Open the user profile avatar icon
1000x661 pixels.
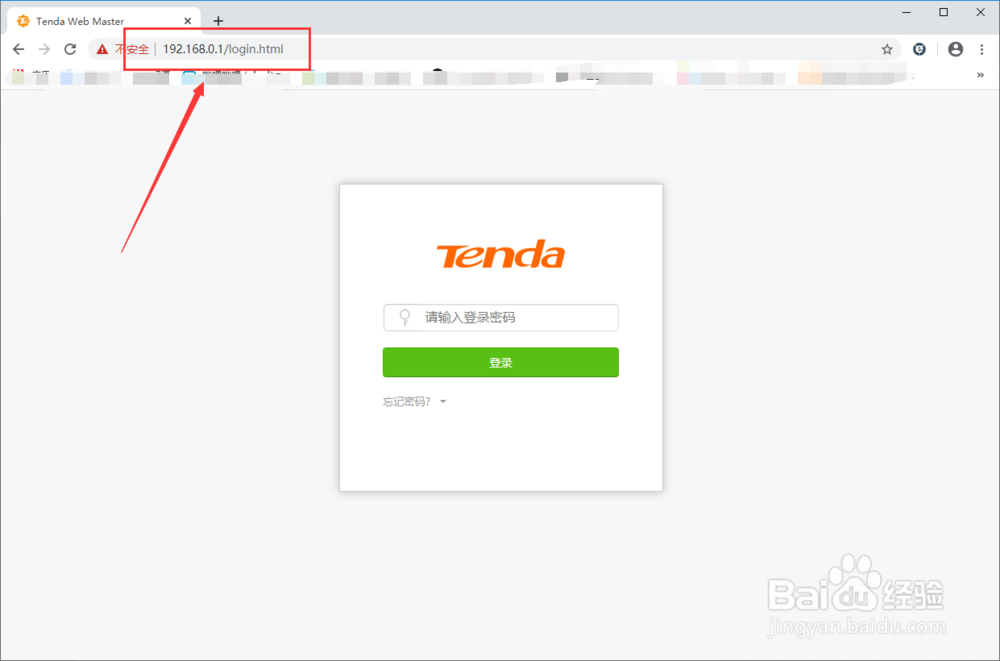pyautogui.click(x=955, y=49)
